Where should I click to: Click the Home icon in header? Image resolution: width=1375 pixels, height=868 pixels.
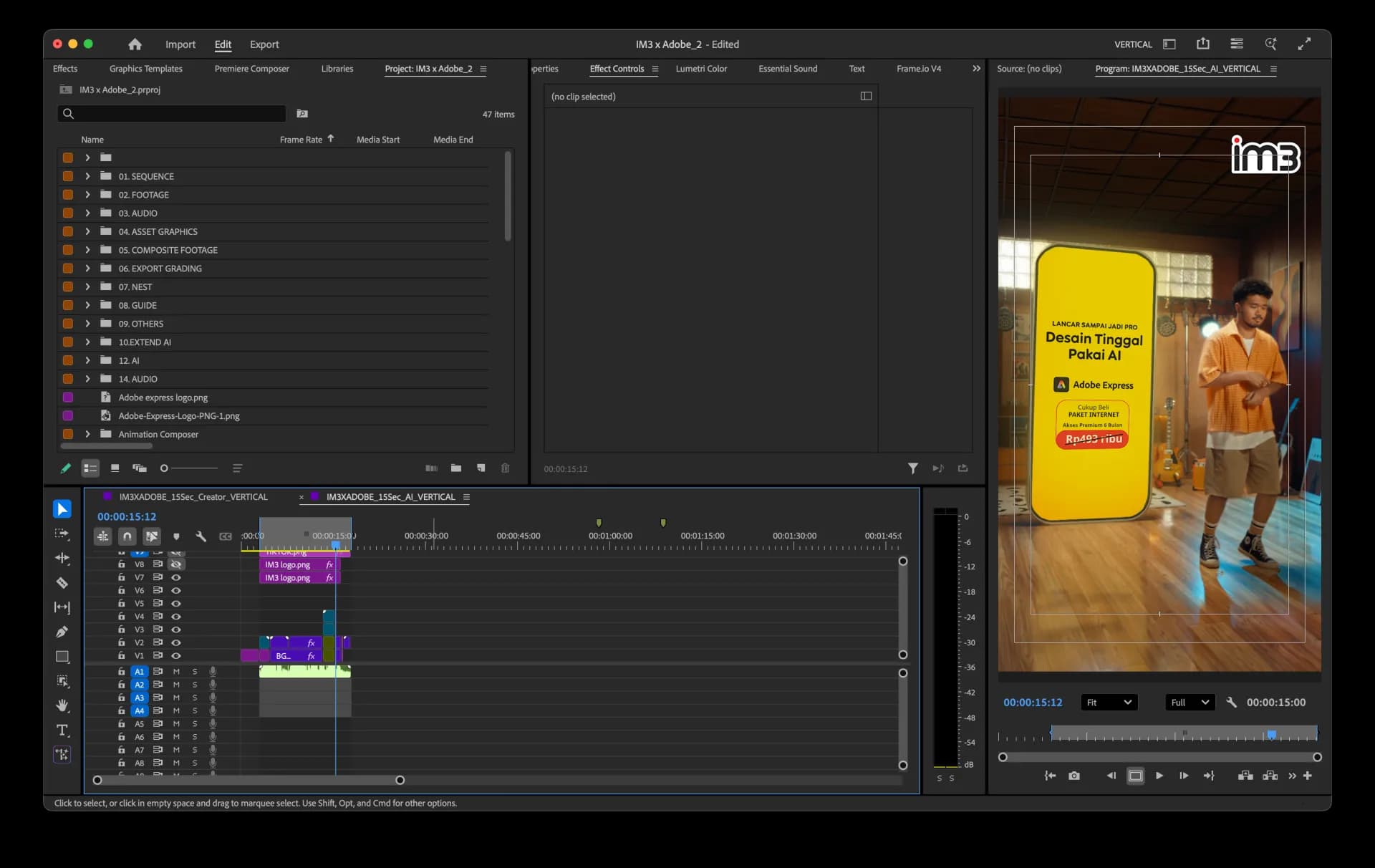[135, 44]
